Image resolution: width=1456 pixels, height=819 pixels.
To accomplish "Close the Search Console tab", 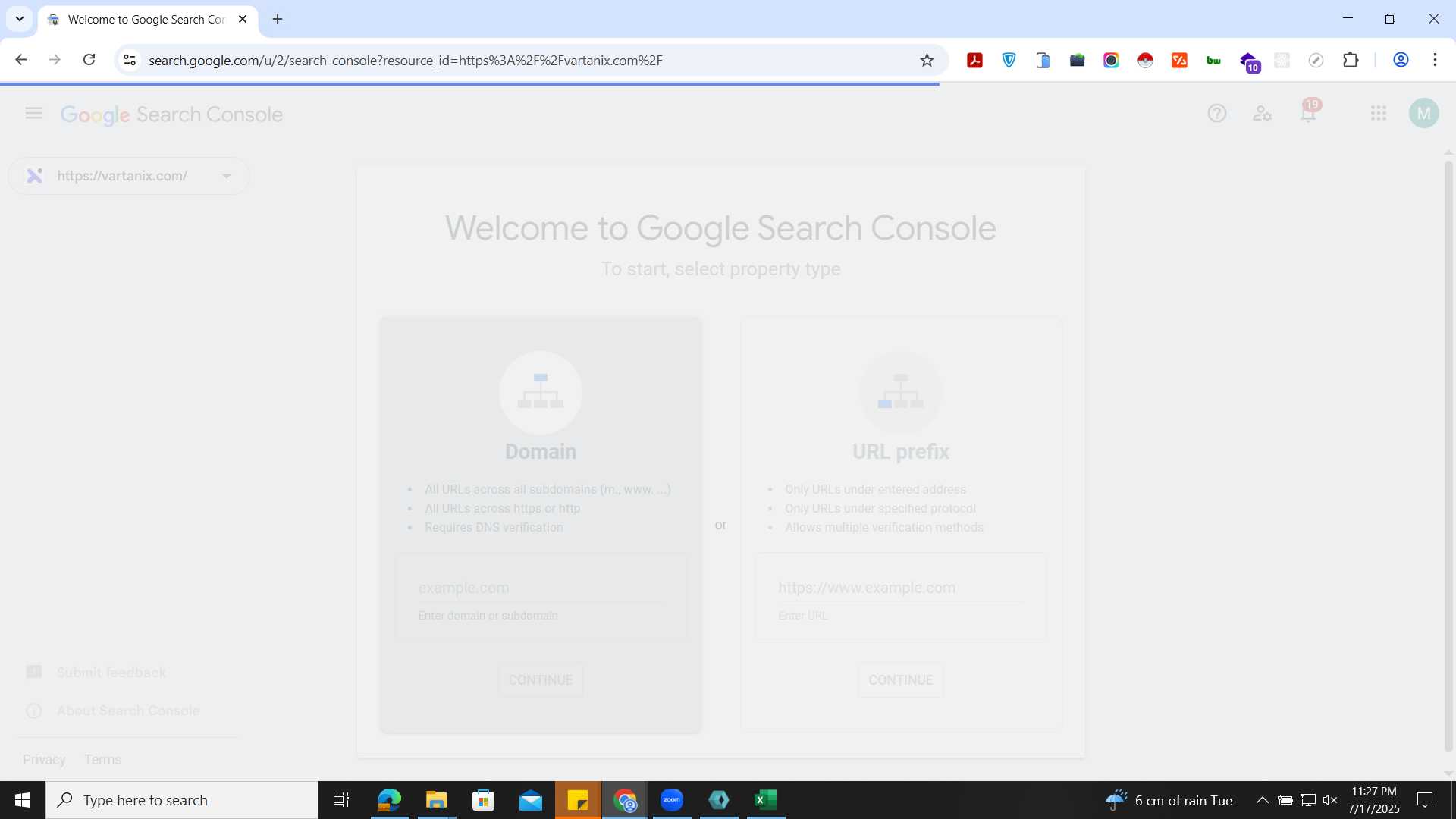I will tap(243, 19).
